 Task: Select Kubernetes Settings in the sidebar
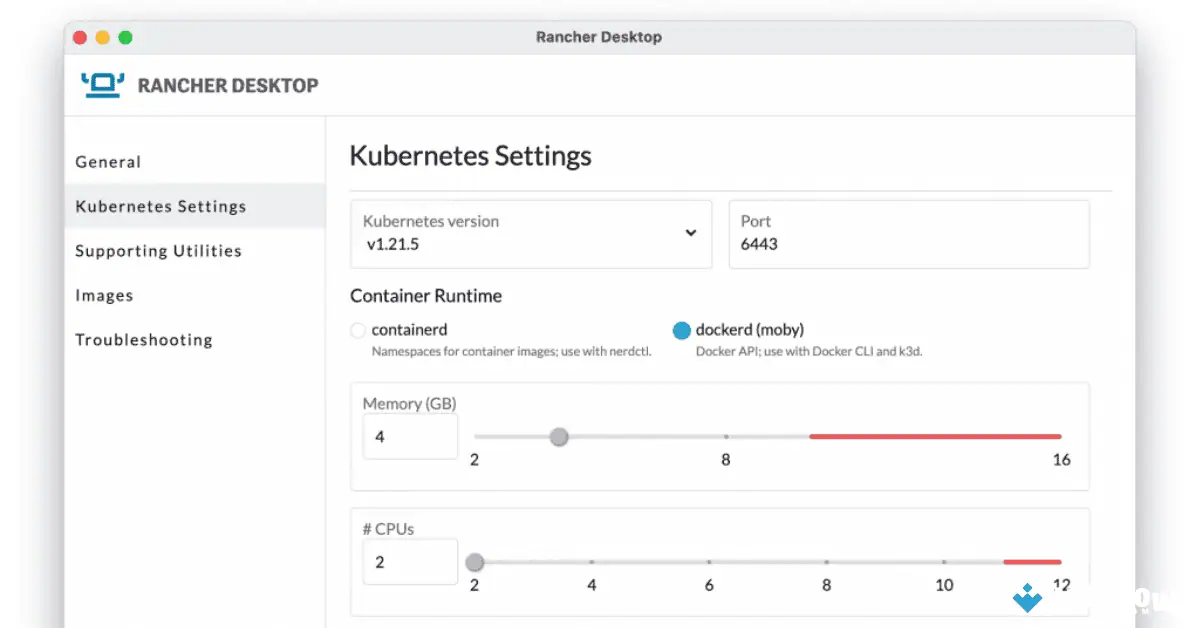click(161, 207)
